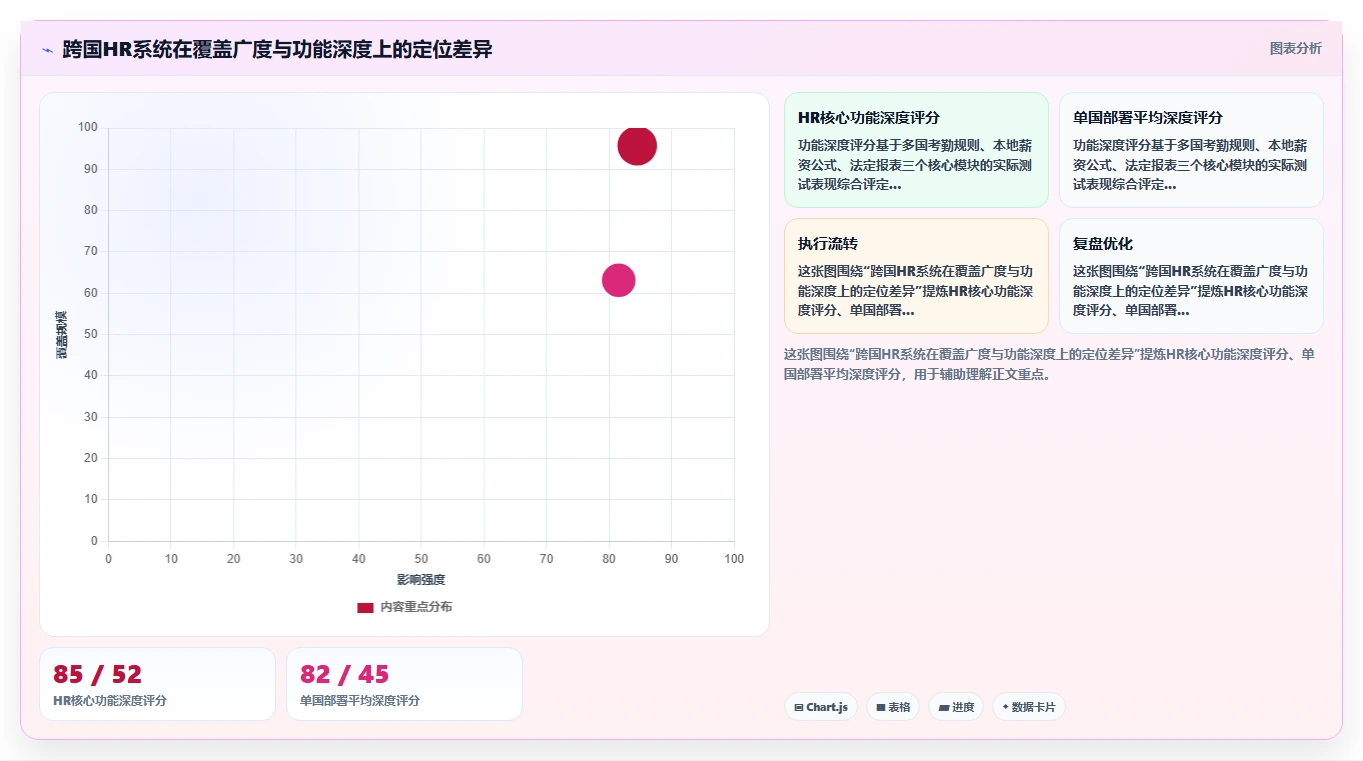Select the Chart.js tag chip
The width and height of the screenshot is (1363, 761).
point(821,707)
